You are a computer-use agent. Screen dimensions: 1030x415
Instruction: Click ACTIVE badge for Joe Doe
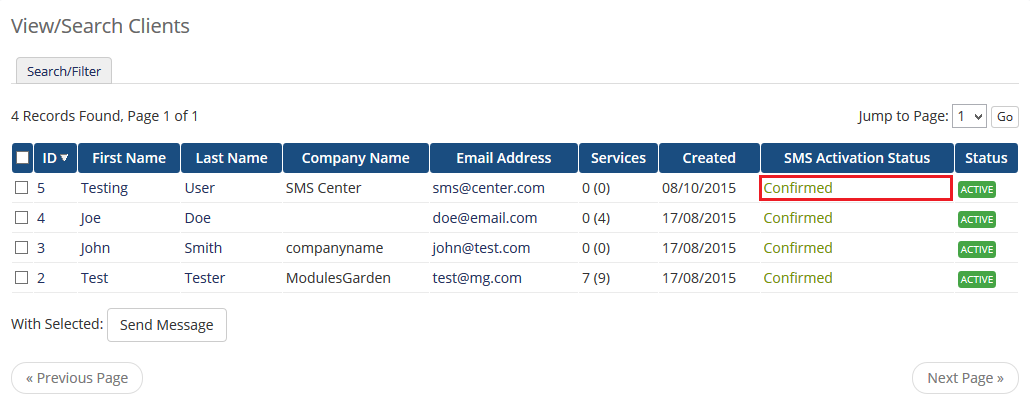pyautogui.click(x=977, y=220)
